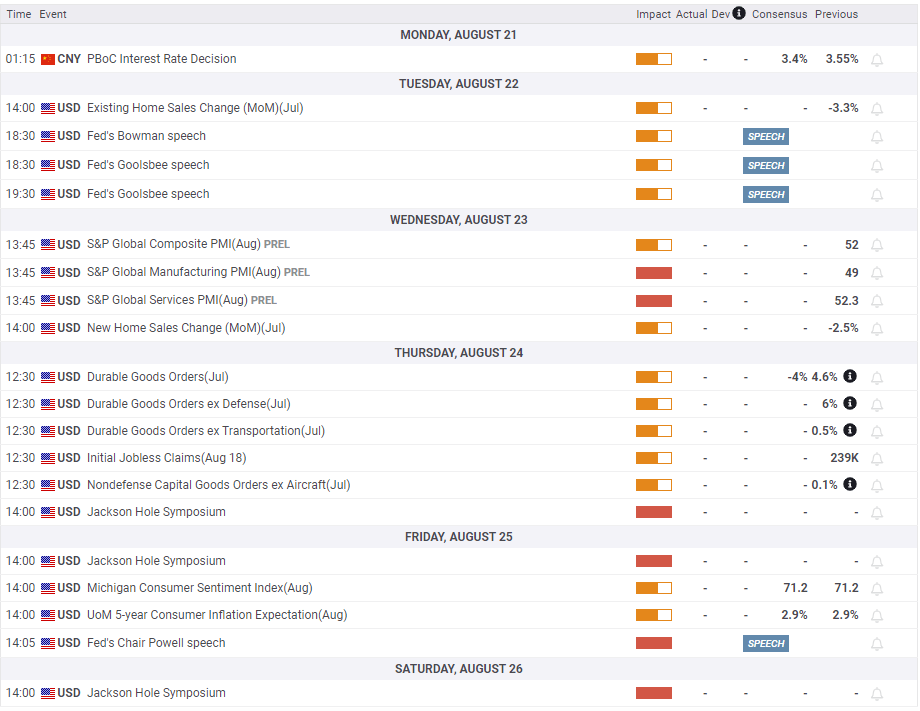Expand S&P Global Manufacturing PMI row
Image resolution: width=920 pixels, height=711 pixels.
(x=459, y=272)
